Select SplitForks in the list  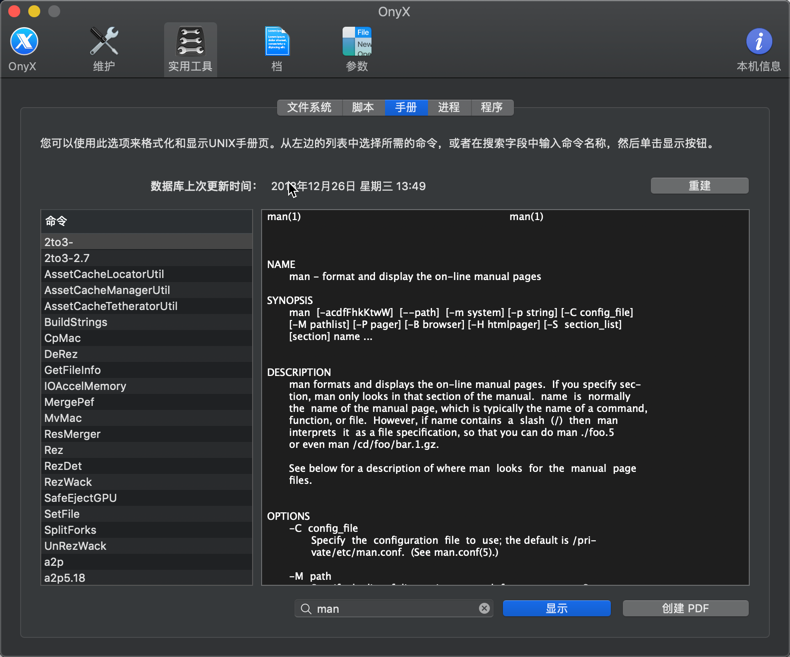point(146,530)
